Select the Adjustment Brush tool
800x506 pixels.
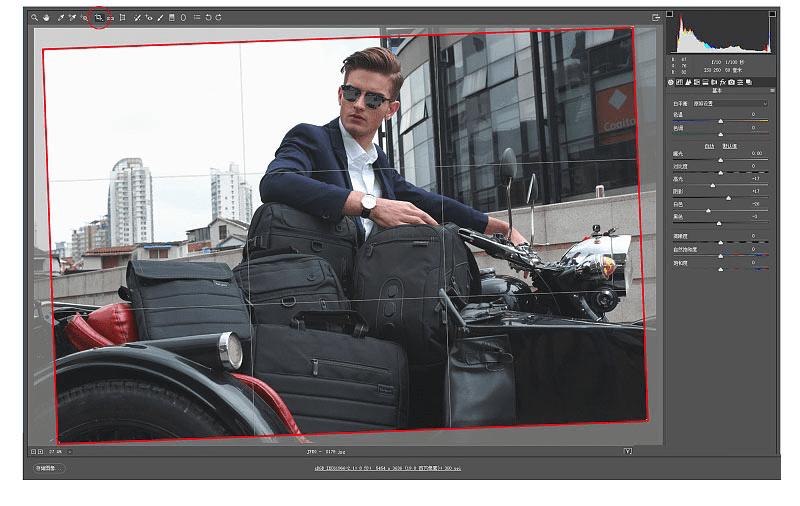click(160, 17)
